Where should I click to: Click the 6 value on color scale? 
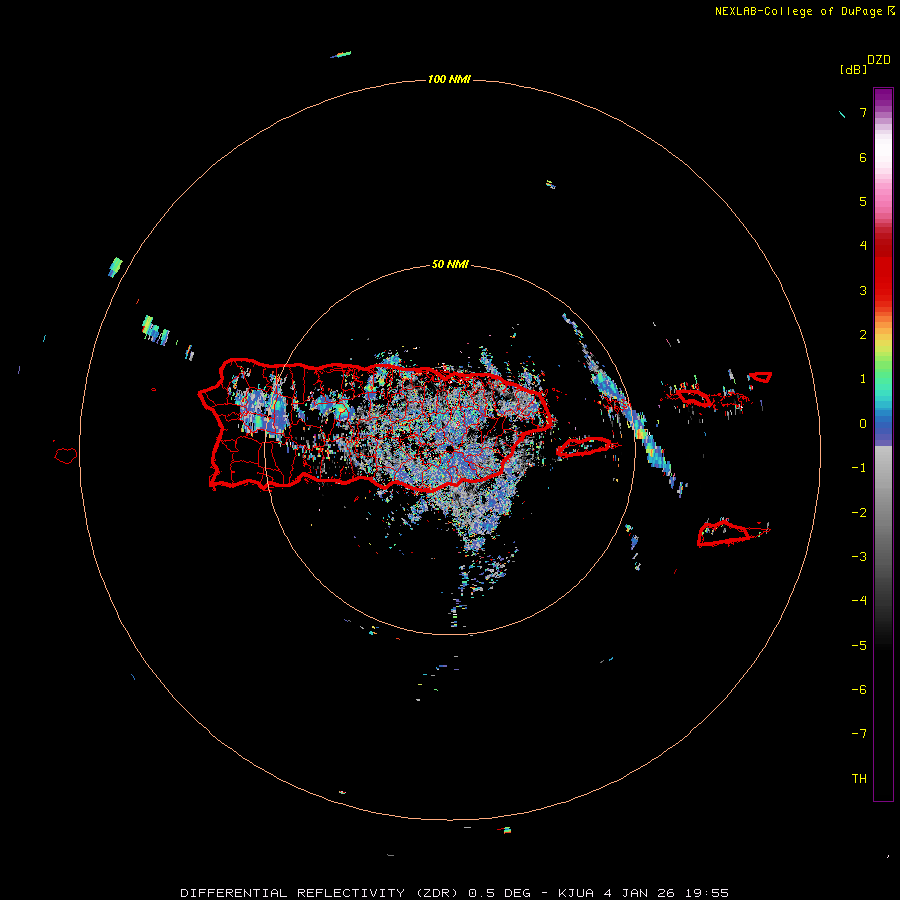[863, 157]
